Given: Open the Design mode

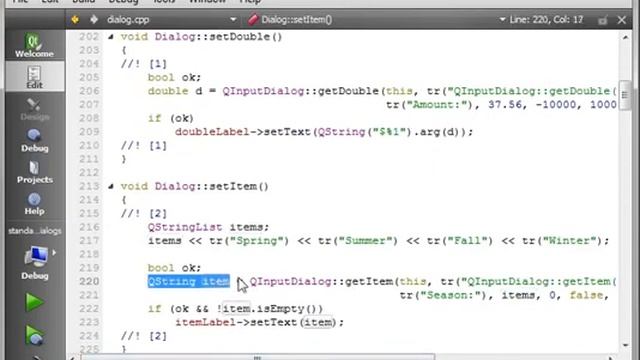Looking at the screenshot, I should pos(34,109).
